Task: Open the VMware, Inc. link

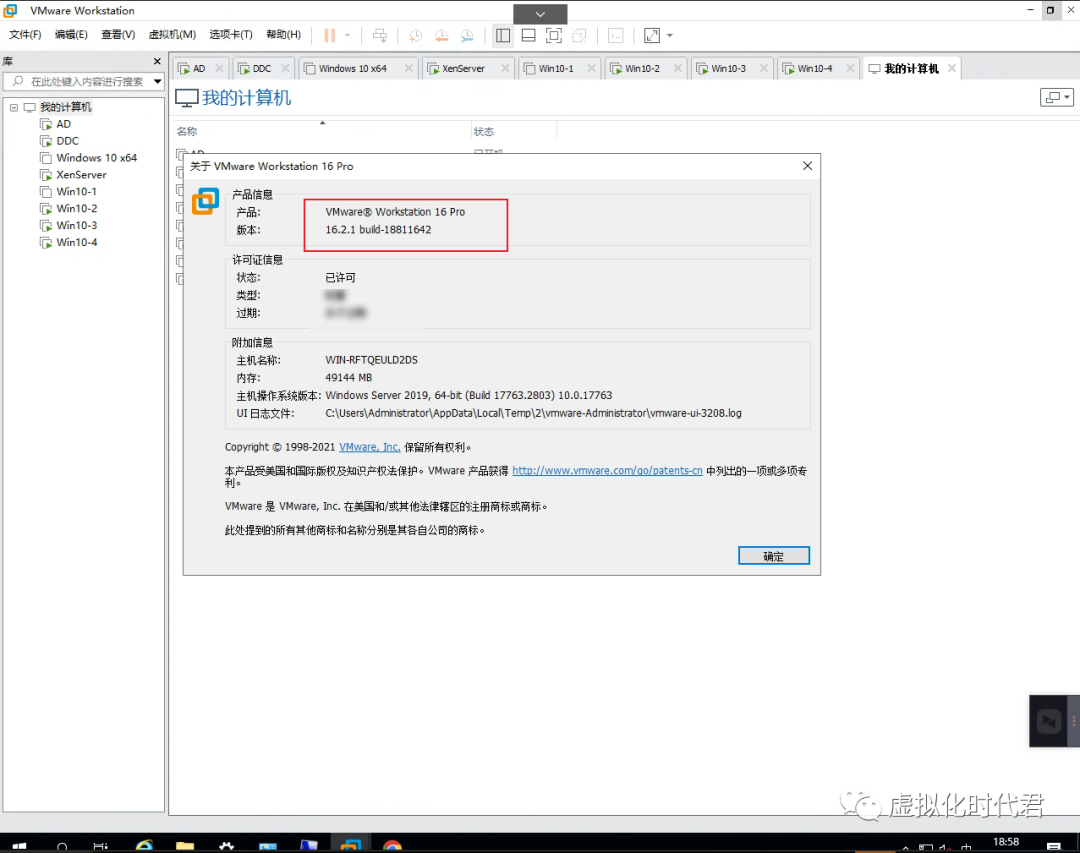Action: (x=369, y=447)
